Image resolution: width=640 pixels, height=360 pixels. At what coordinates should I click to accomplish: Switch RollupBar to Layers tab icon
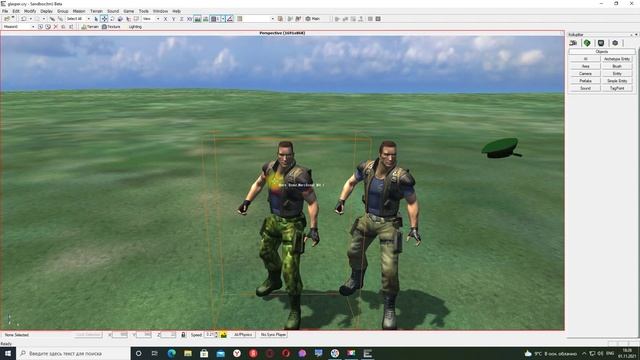(615, 43)
